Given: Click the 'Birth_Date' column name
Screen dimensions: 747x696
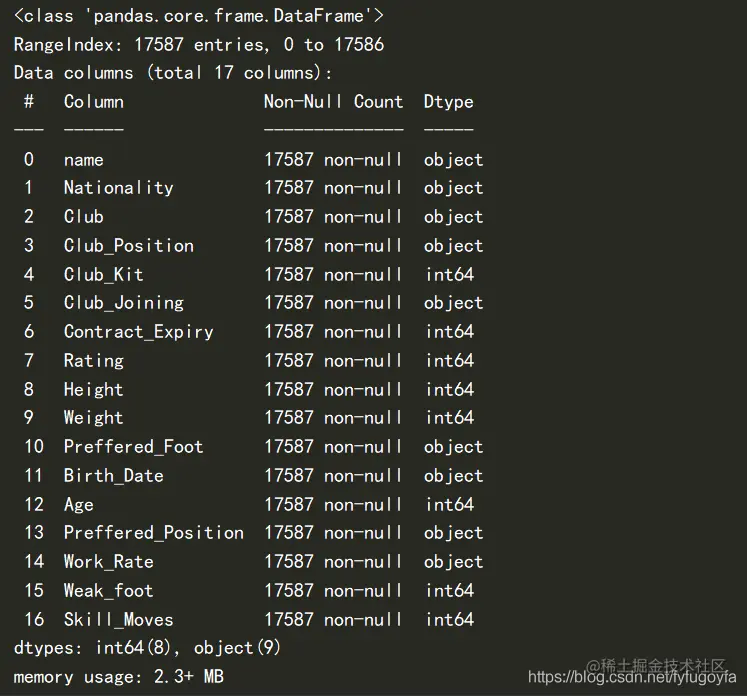Looking at the screenshot, I should [x=114, y=475].
